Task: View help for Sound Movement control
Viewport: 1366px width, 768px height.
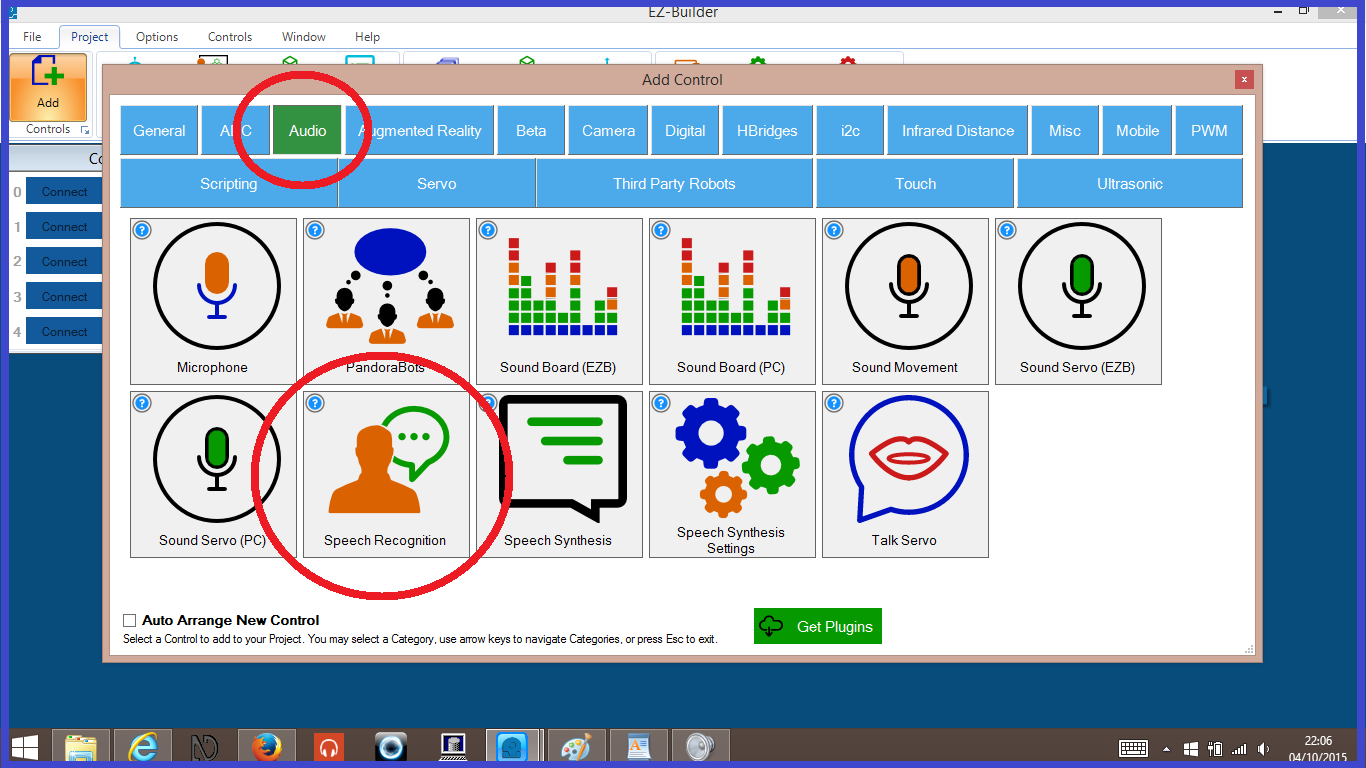Action: pos(834,230)
